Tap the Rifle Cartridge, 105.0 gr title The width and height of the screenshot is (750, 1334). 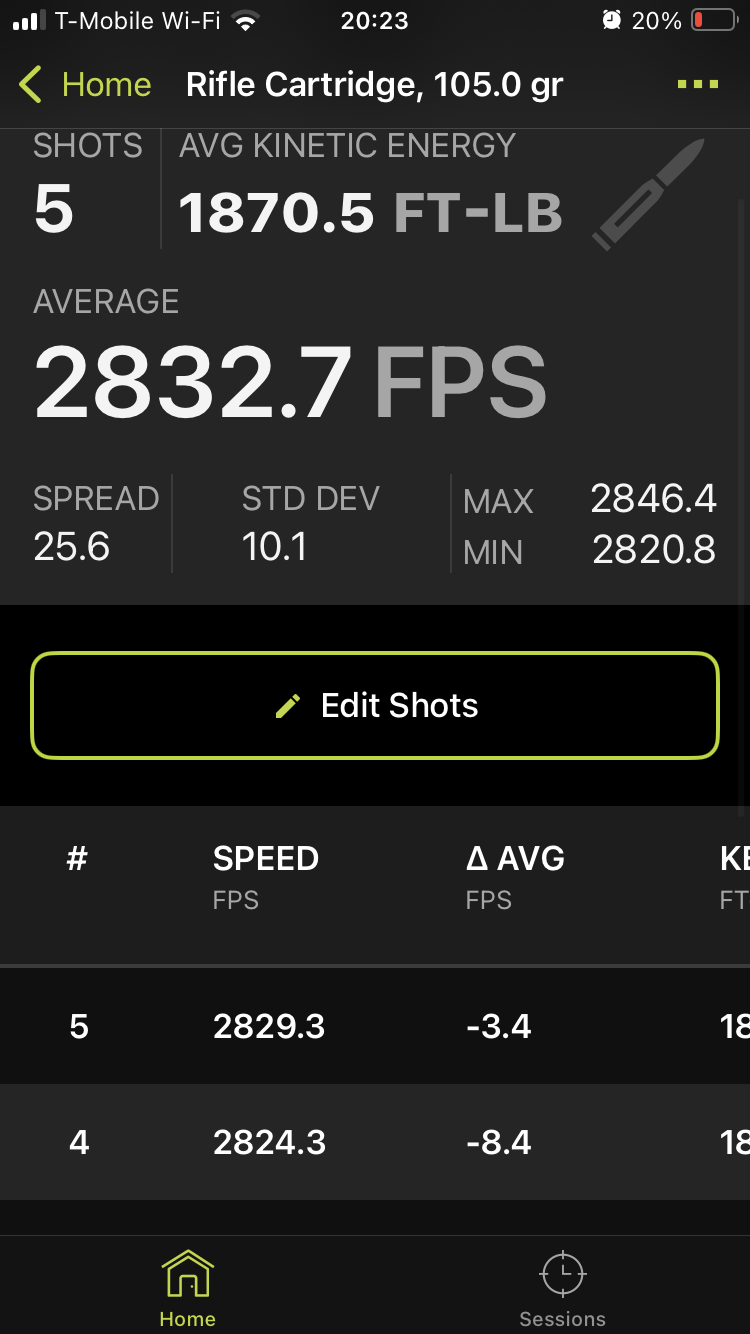click(374, 85)
